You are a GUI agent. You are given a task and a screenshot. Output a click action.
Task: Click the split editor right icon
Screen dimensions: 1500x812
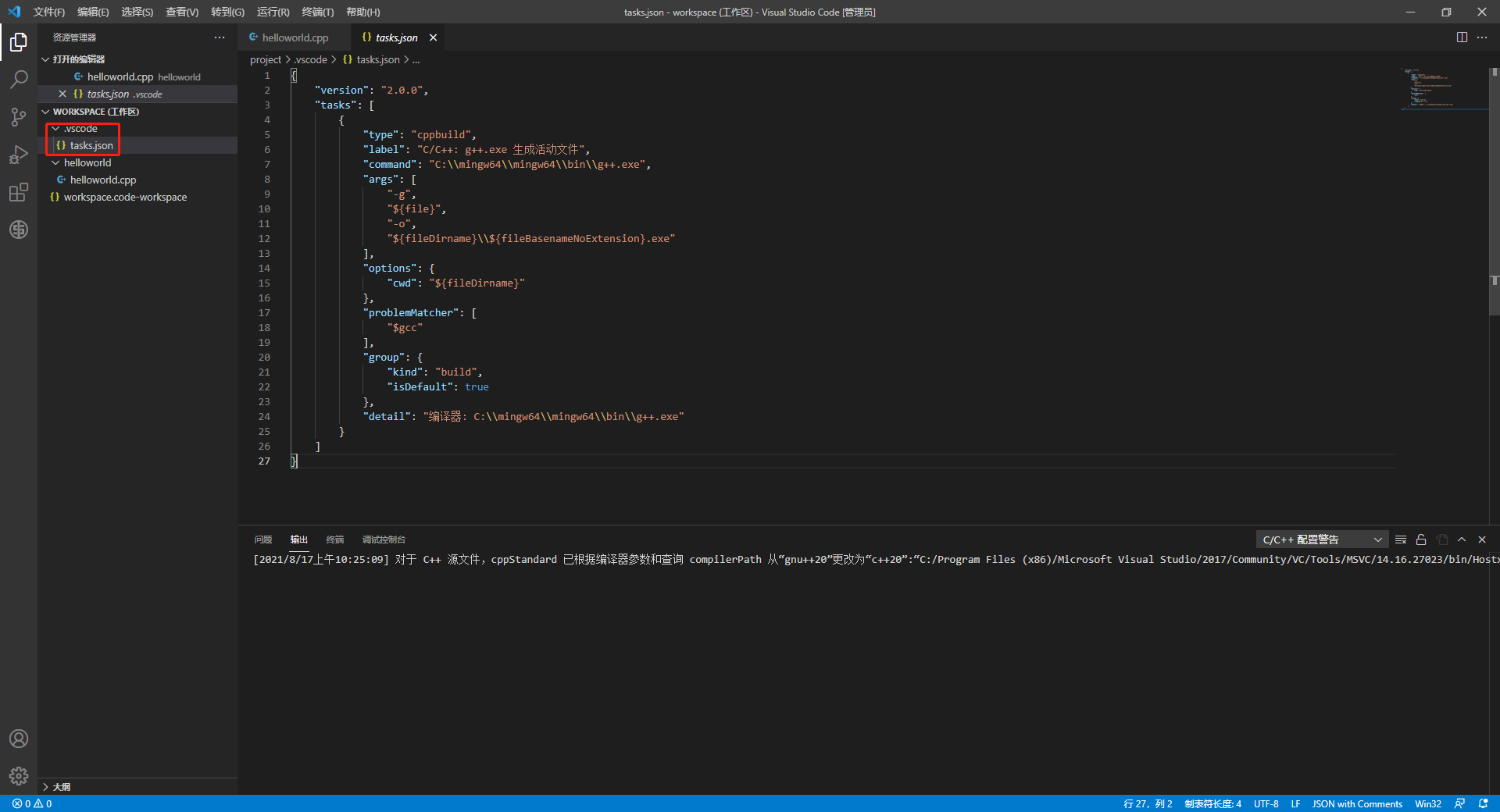1462,37
